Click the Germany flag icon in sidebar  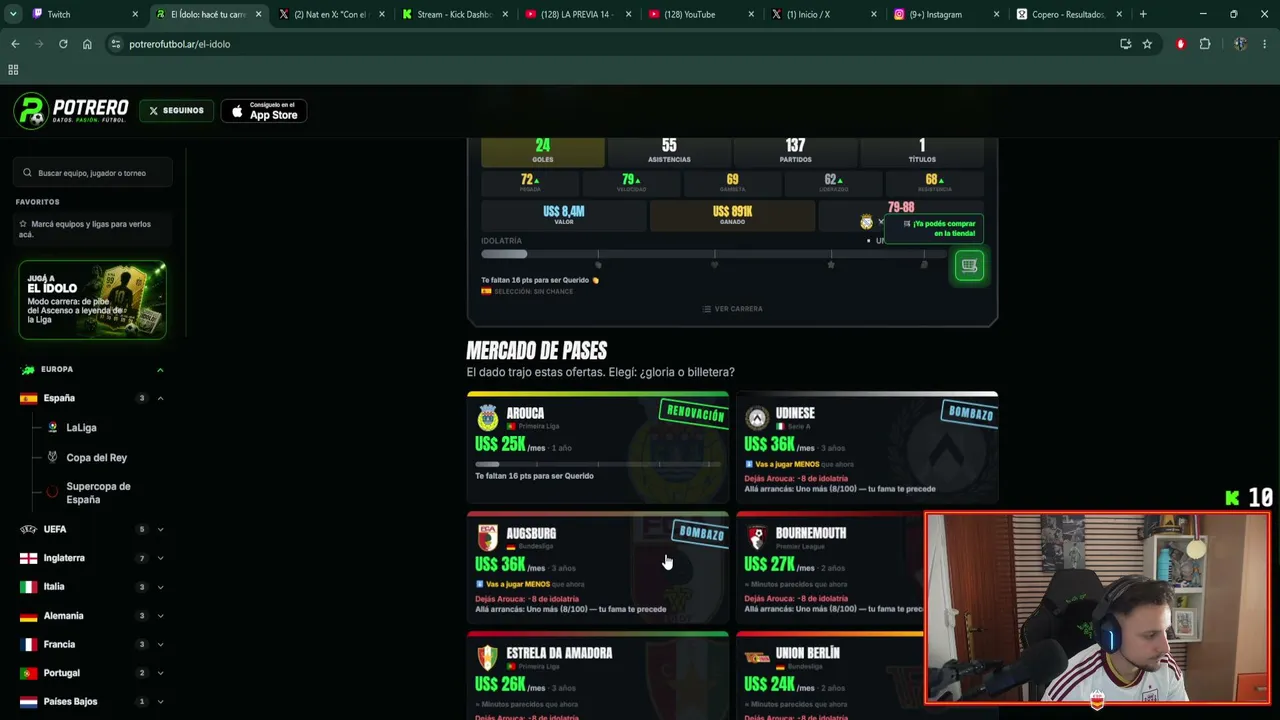tap(28, 616)
